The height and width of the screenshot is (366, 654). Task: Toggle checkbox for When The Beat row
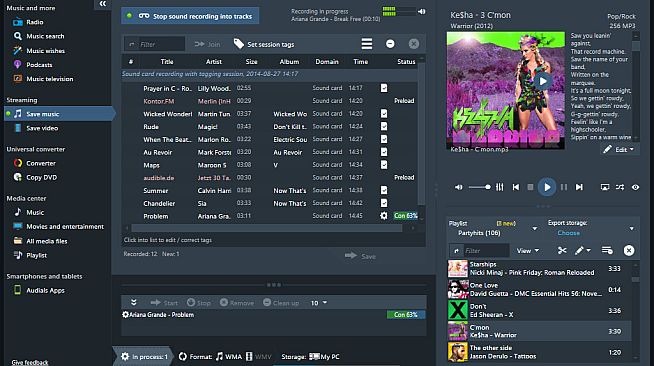click(384, 139)
